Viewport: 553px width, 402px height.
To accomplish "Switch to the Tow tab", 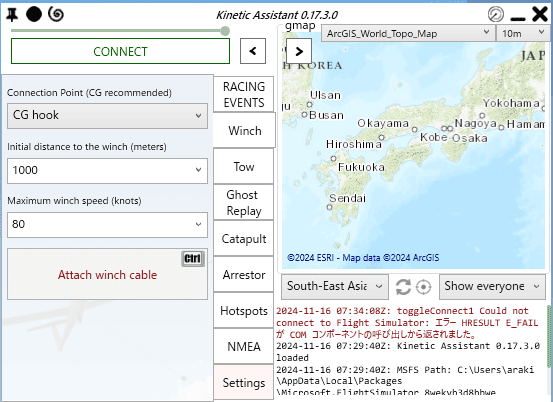I will click(x=244, y=166).
